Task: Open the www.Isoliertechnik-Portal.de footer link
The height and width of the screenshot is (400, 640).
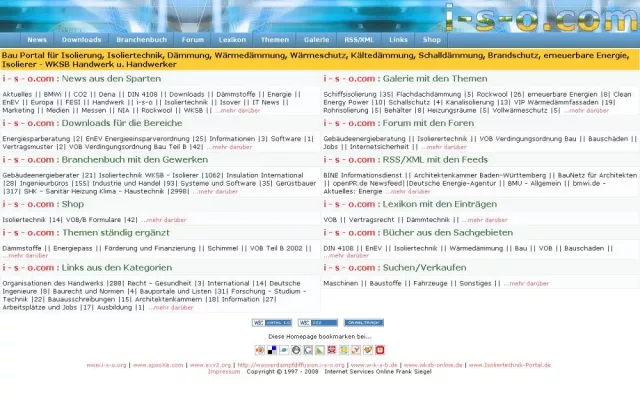Action: point(510,365)
